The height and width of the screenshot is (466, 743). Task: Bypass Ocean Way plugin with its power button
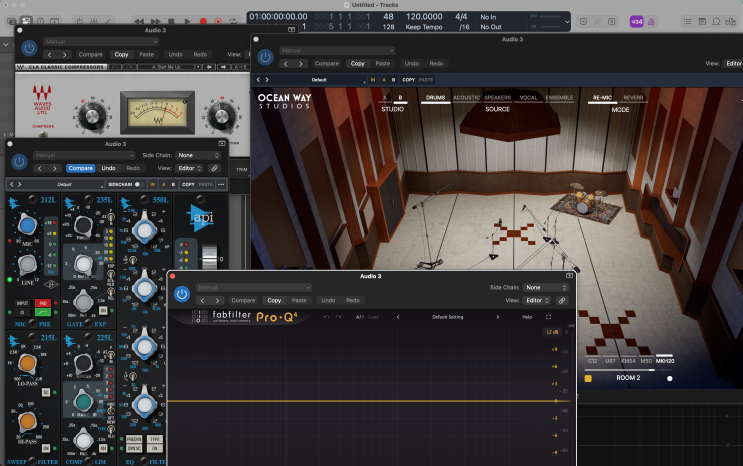click(265, 57)
